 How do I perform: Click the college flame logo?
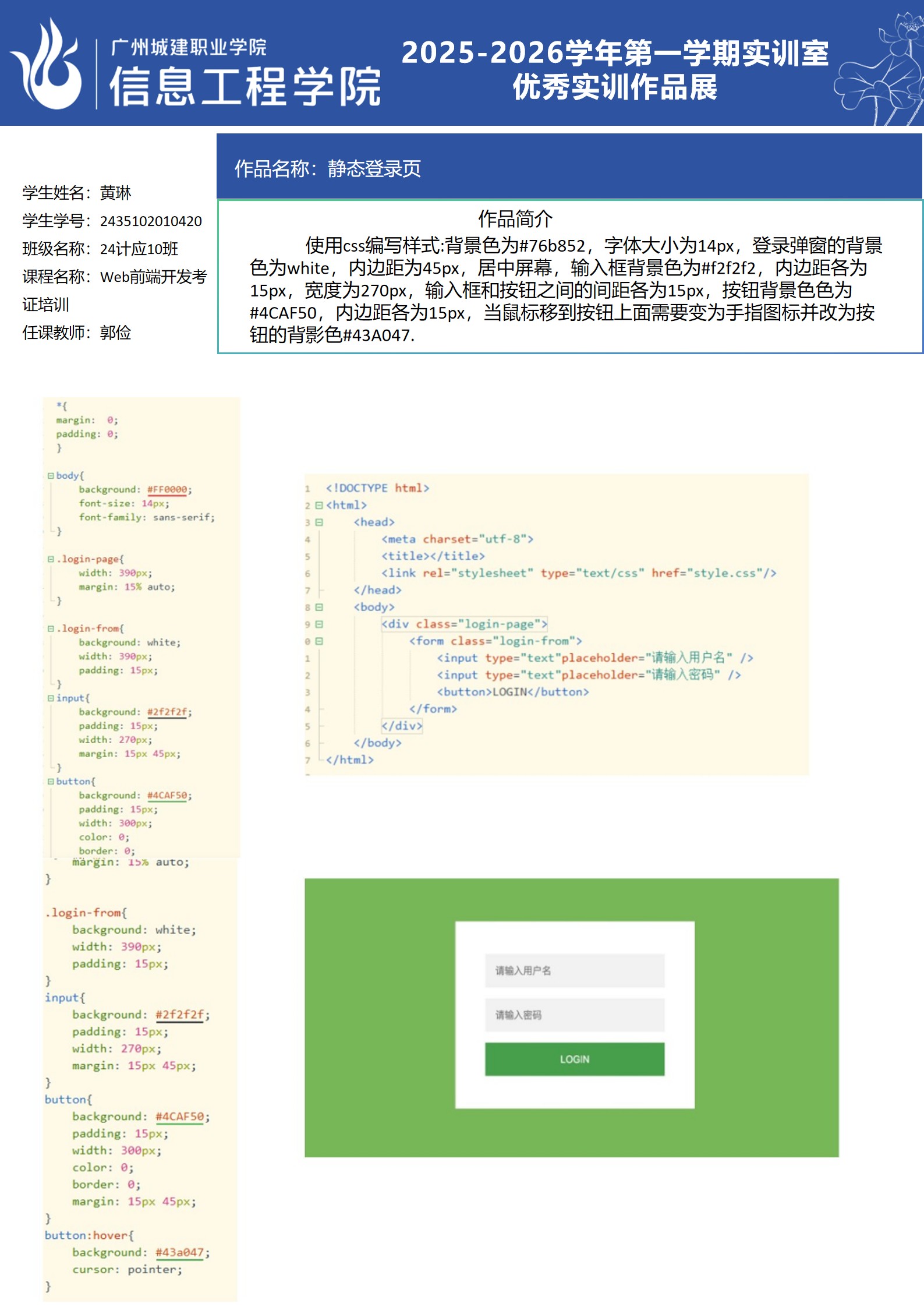coord(48,65)
